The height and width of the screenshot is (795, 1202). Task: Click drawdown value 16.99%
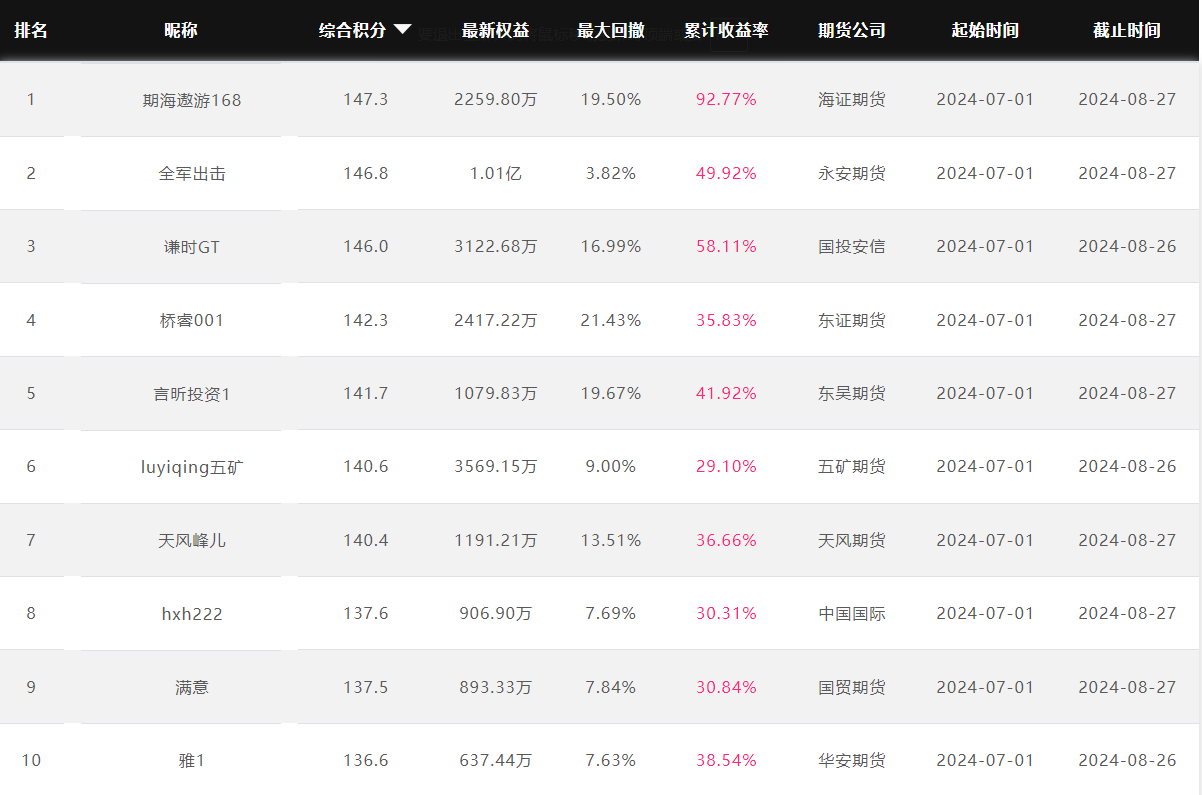tap(611, 246)
